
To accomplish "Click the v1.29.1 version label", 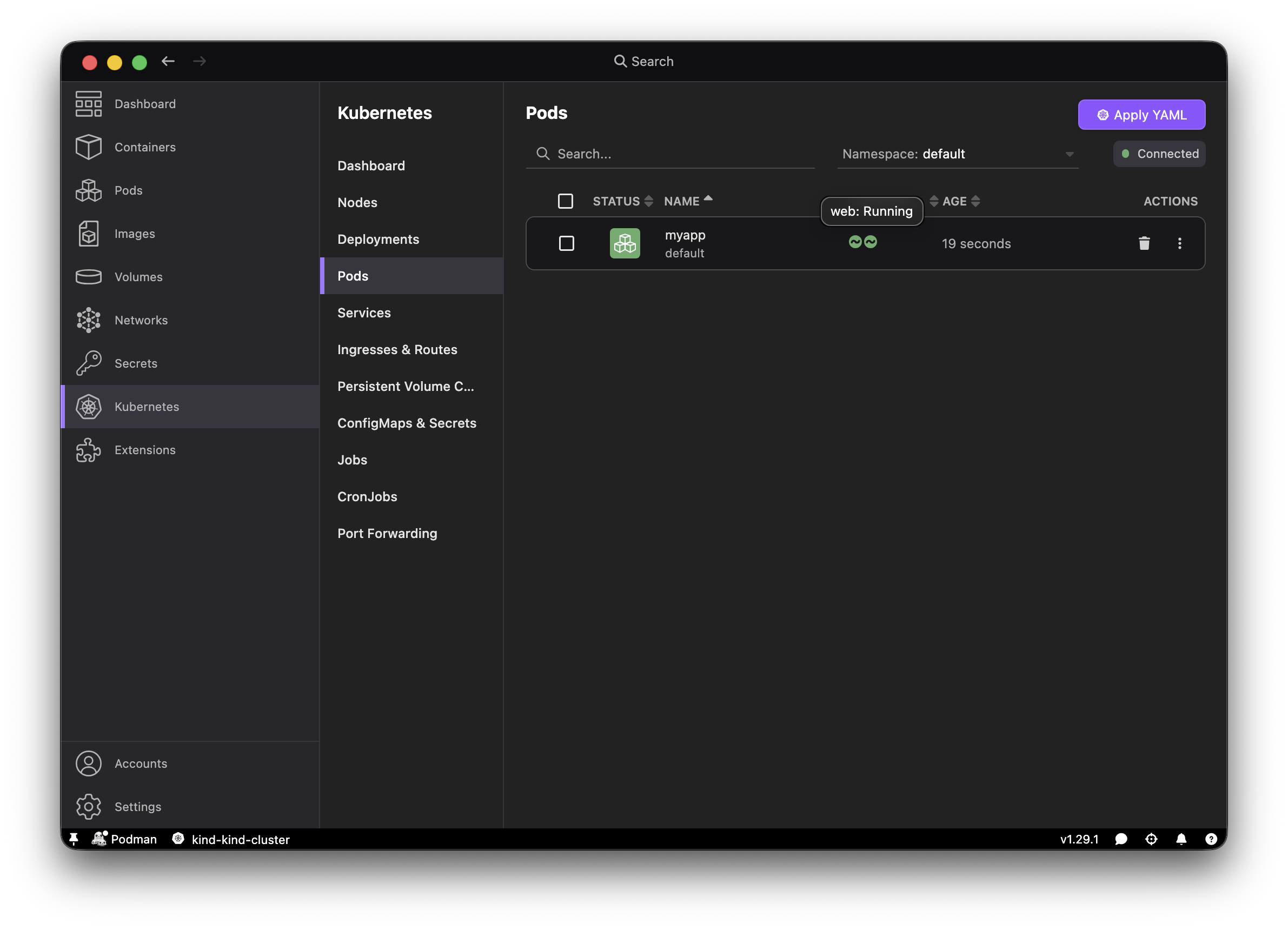I will tap(1079, 839).
